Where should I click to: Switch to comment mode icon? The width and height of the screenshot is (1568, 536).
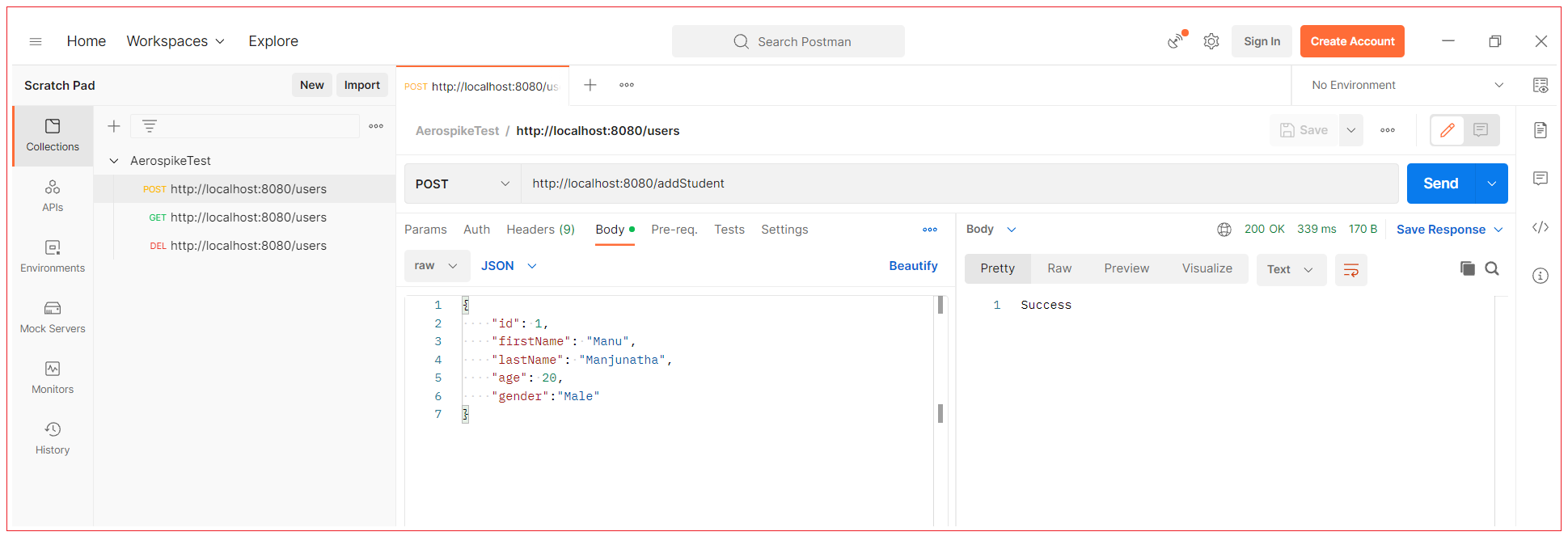1481,130
